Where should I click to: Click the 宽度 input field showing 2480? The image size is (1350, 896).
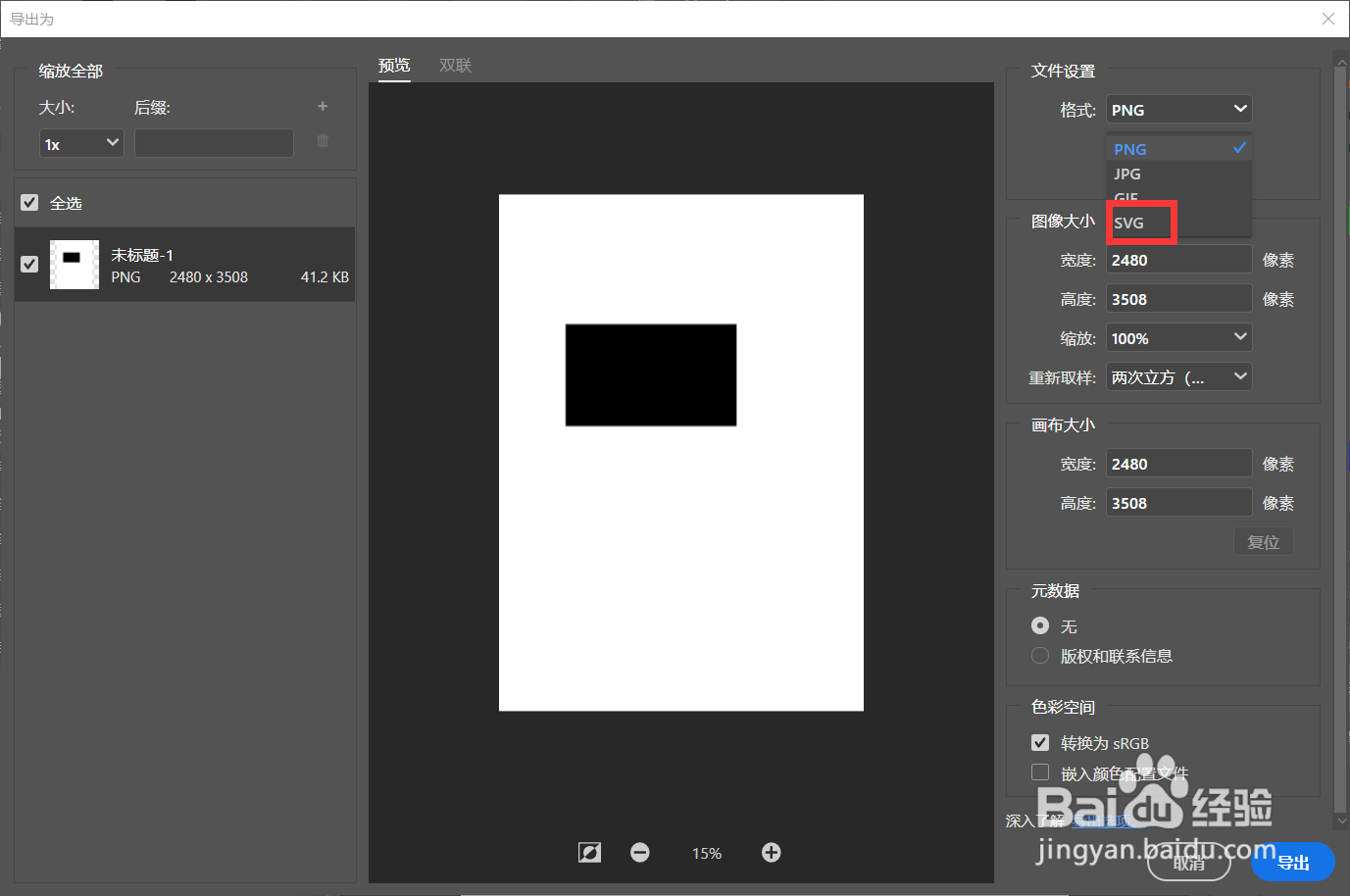coord(1178,259)
